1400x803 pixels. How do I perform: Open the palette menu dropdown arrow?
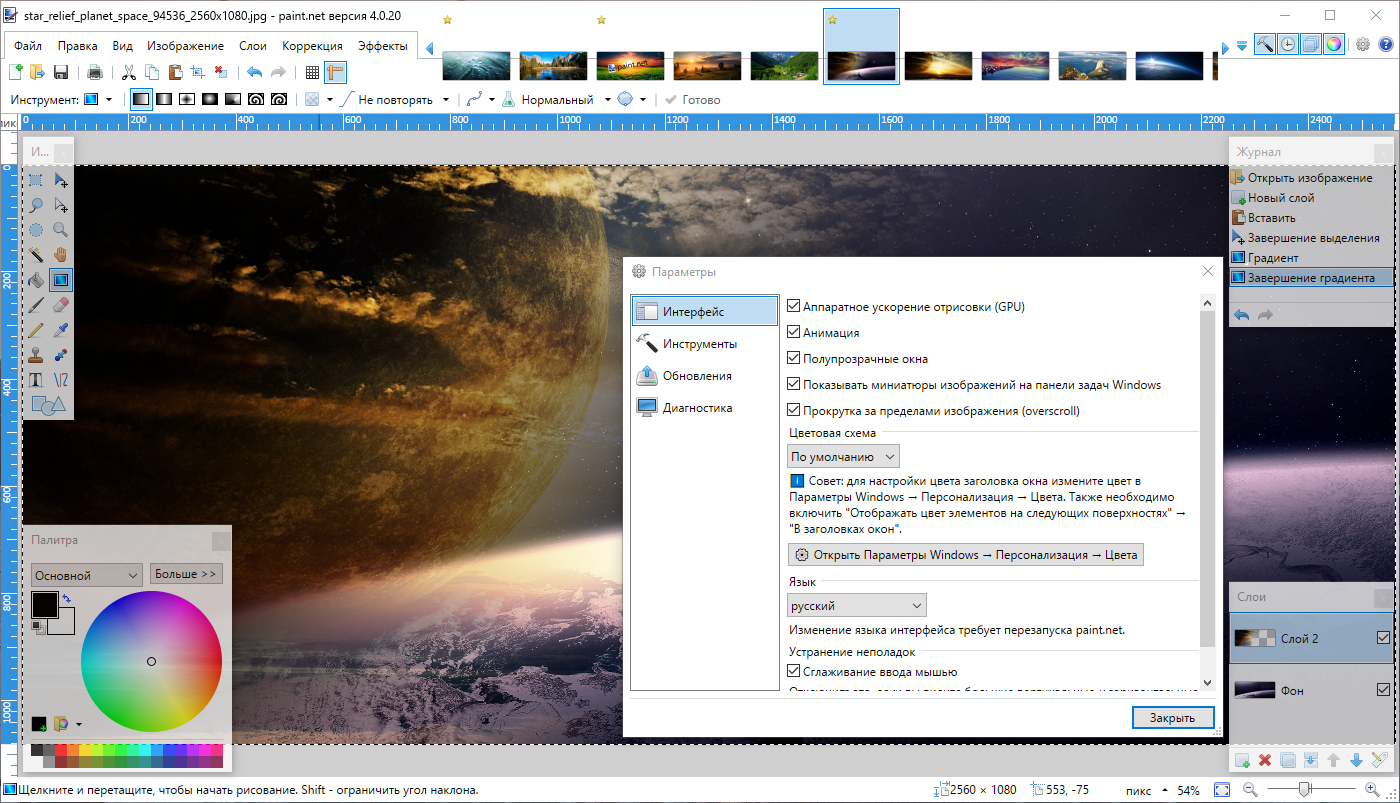click(x=78, y=724)
